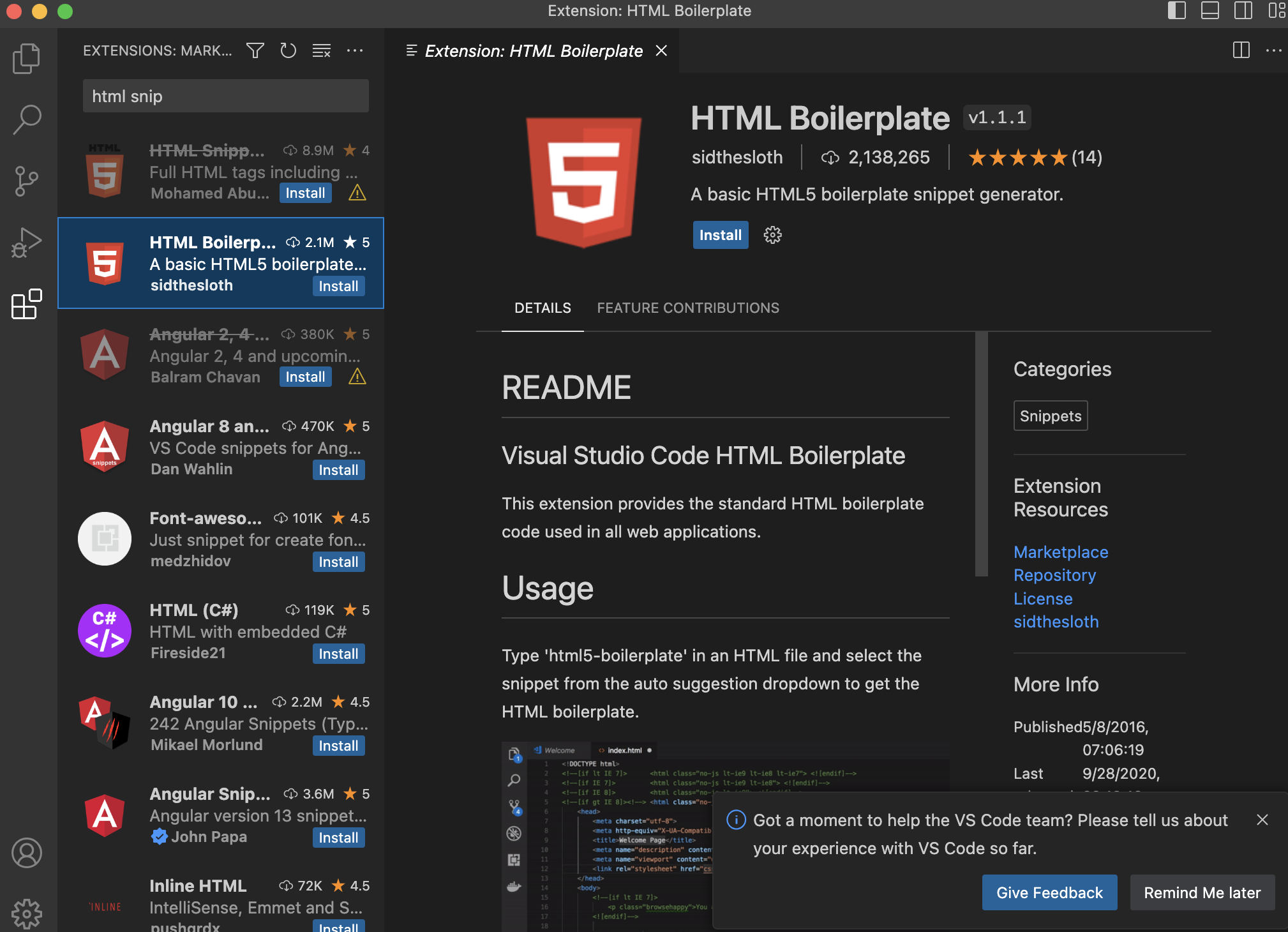This screenshot has width=1288, height=932.
Task: Click the html snip search field
Action: pos(225,96)
